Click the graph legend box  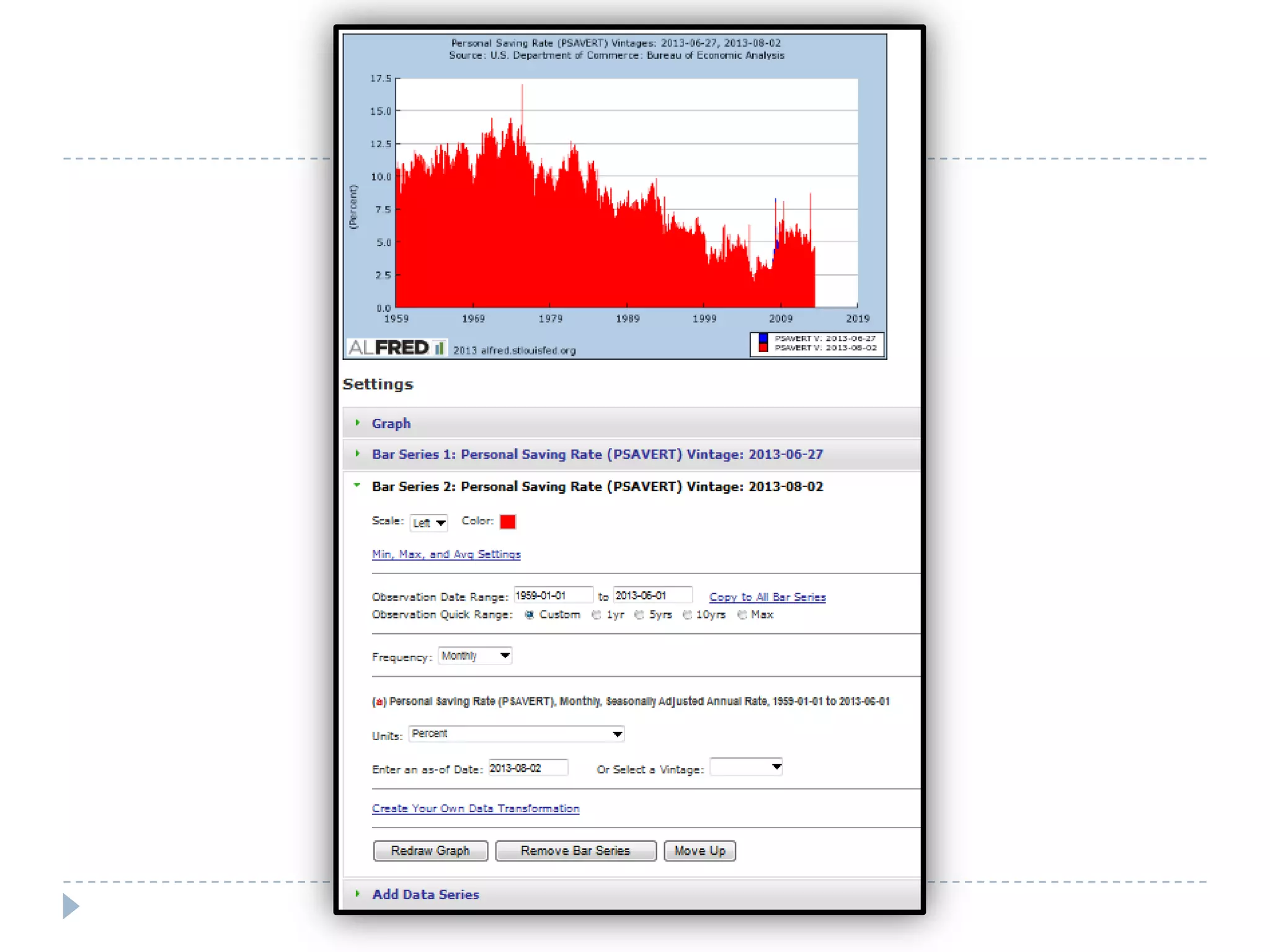(817, 343)
